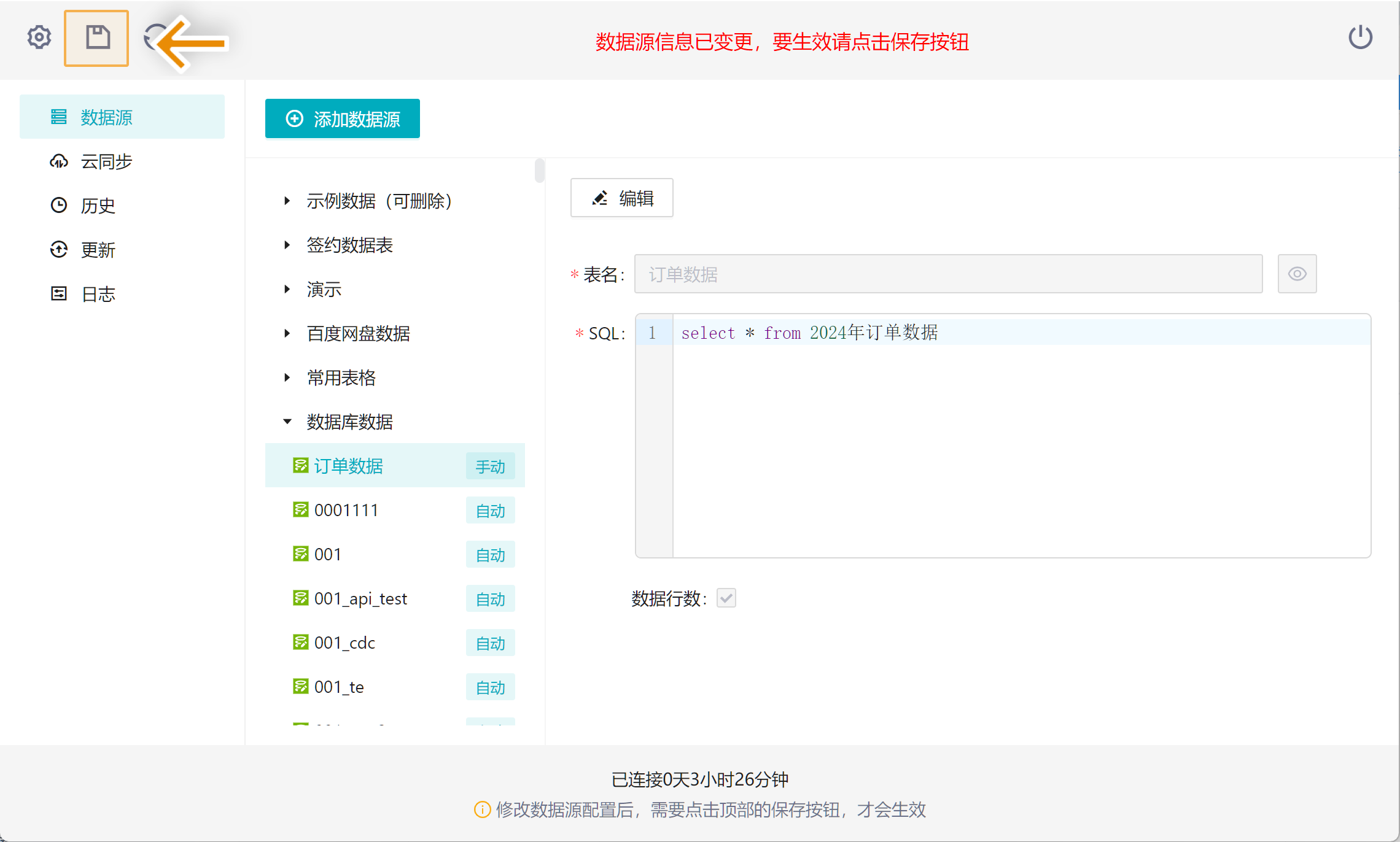Open the settings gear icon
Image resolution: width=1400 pixels, height=842 pixels.
39,37
